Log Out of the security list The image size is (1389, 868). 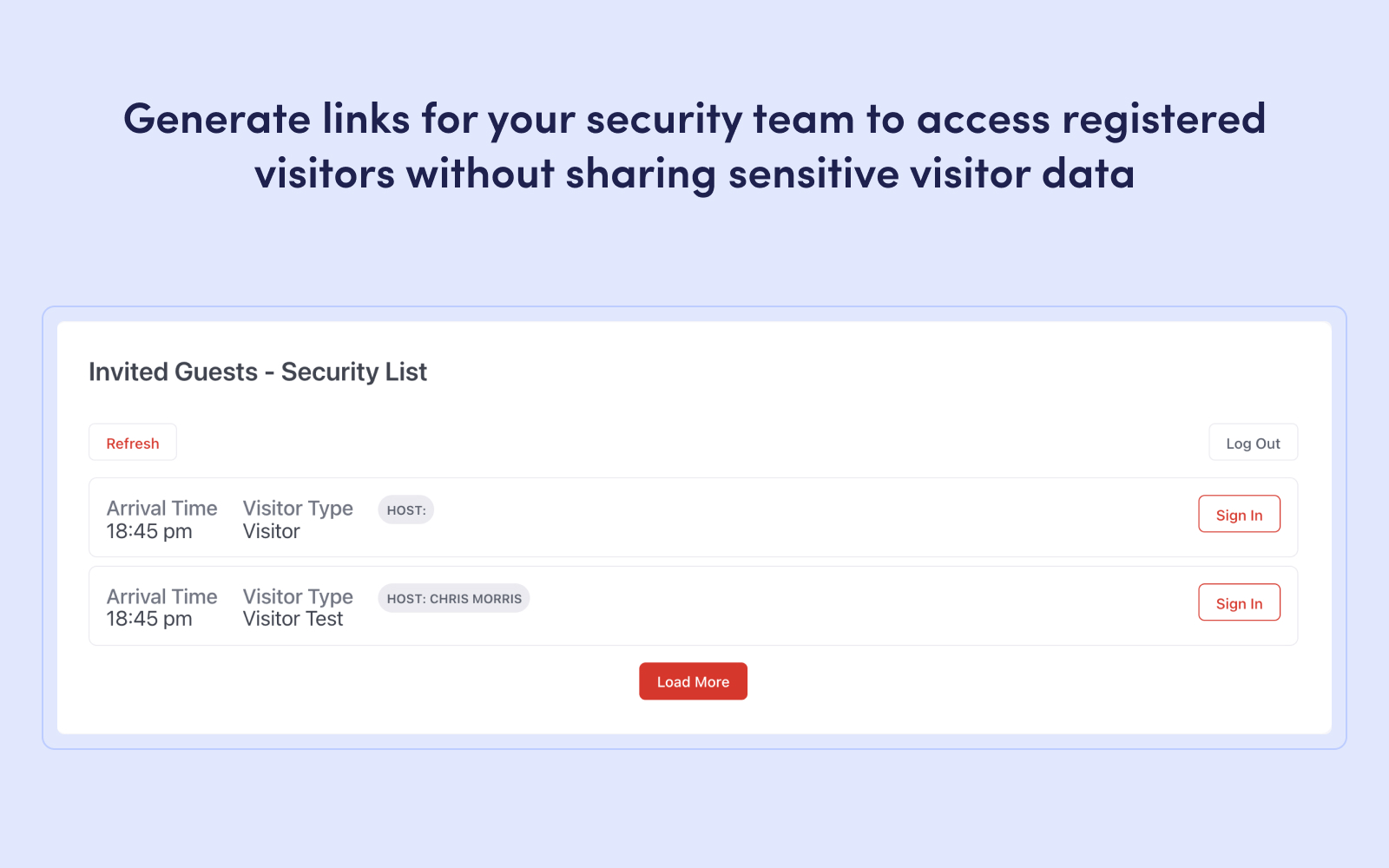coord(1253,442)
